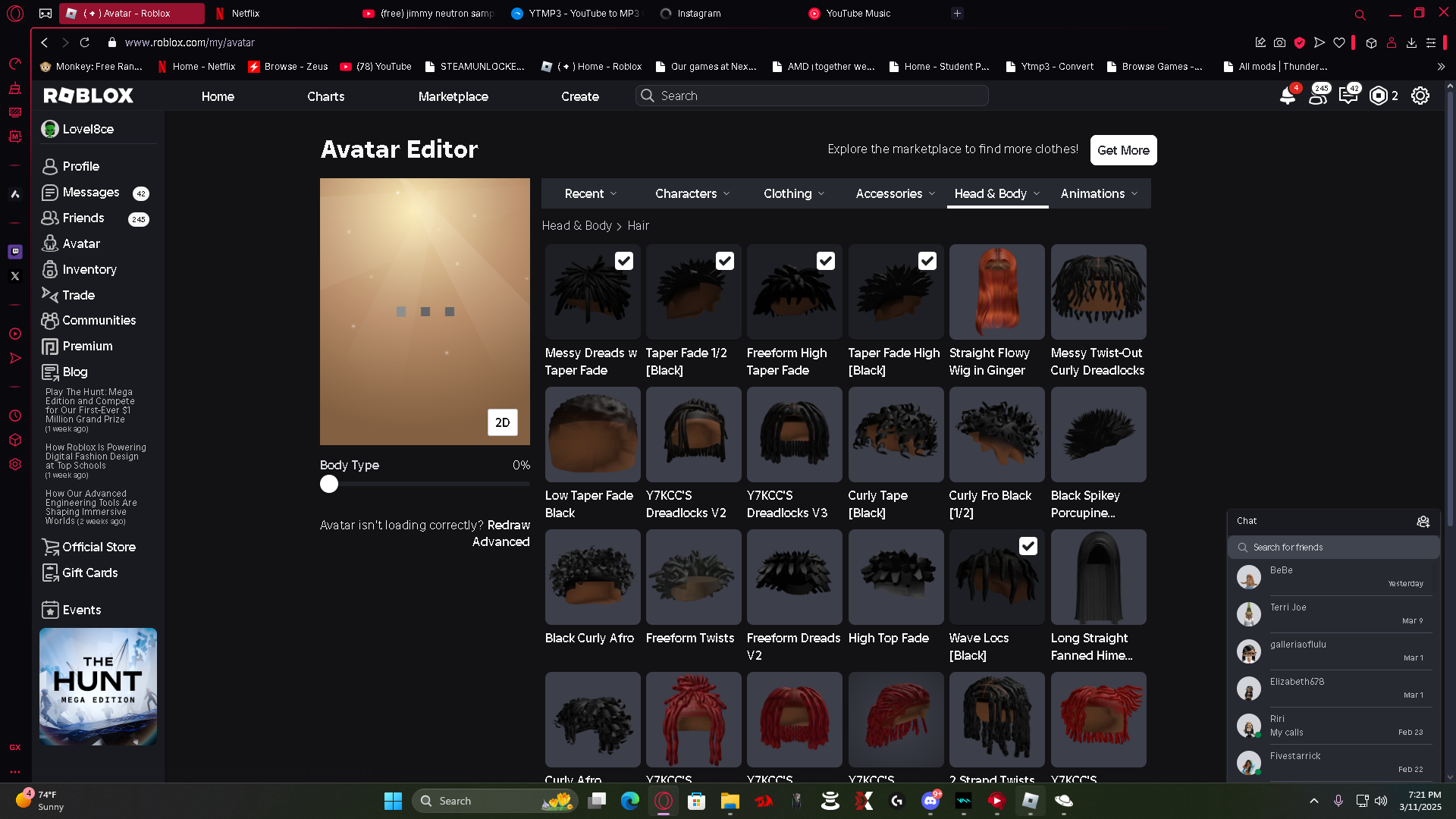The width and height of the screenshot is (1456, 819).
Task: Uncheck Messy Dreads w Taper Fade hair
Action: tap(623, 261)
